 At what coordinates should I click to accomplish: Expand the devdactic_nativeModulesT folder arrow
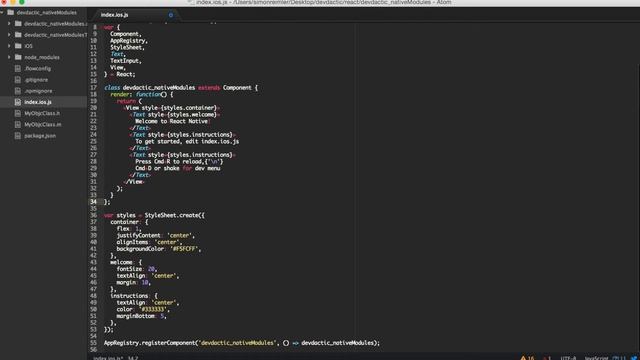coord(9,35)
